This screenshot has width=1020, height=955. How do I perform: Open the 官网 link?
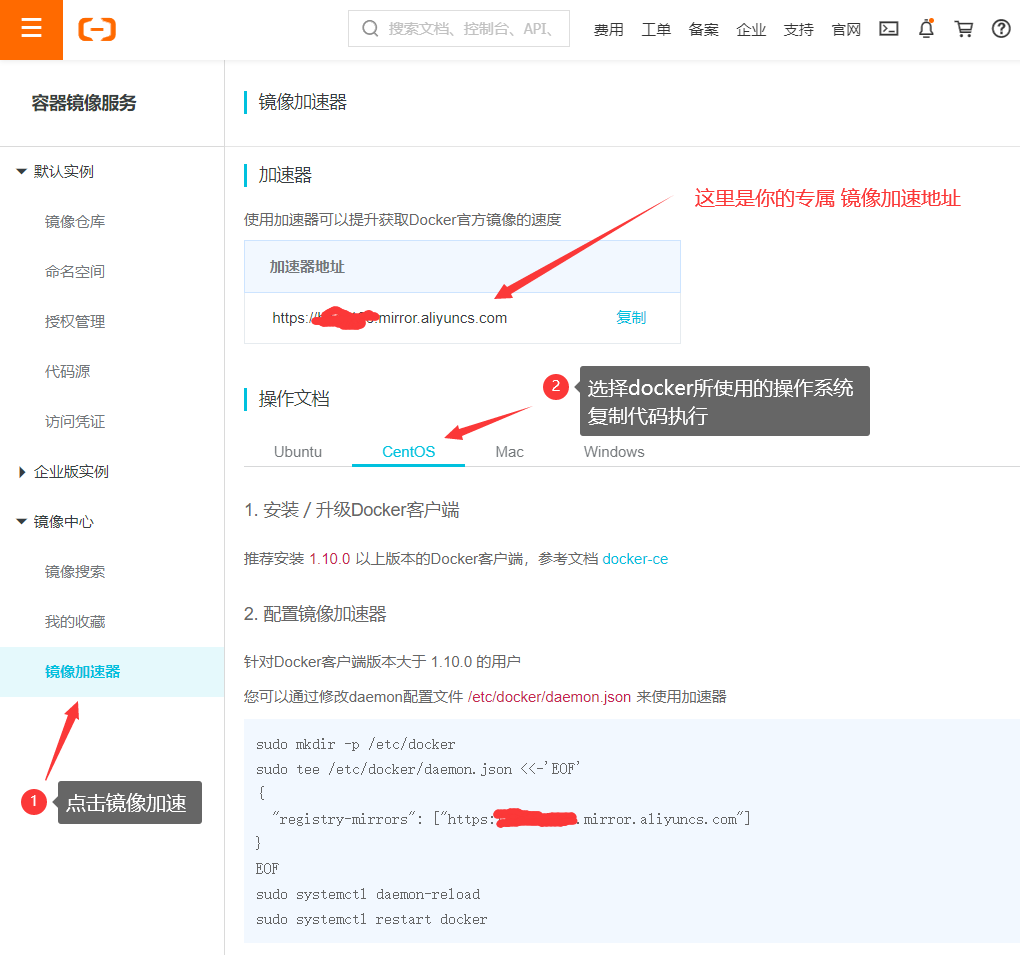(x=846, y=29)
